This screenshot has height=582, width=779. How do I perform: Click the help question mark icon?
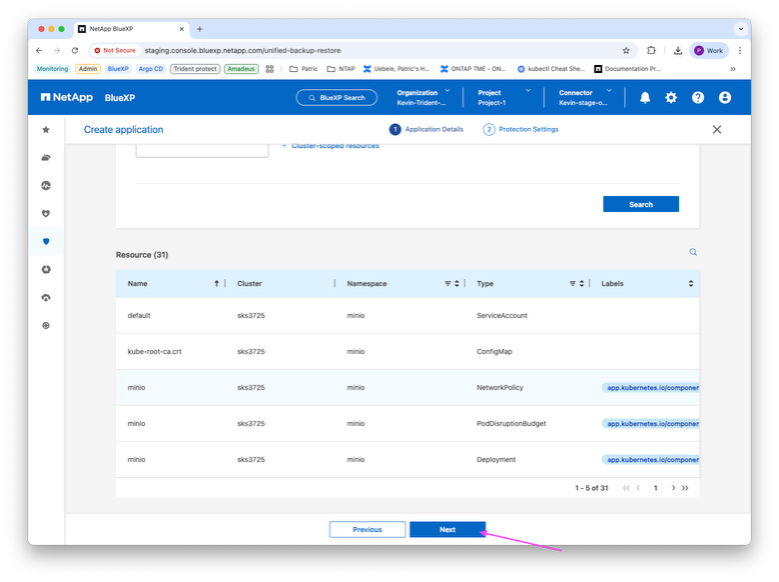[698, 97]
